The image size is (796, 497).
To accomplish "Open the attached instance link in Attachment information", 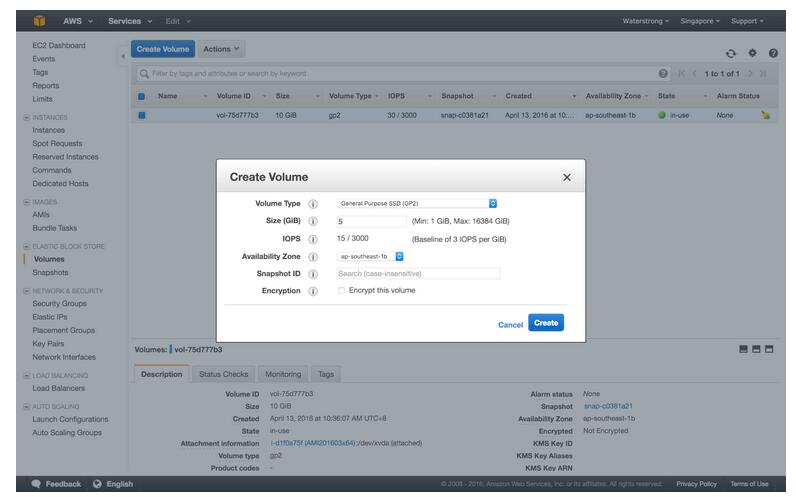I will point(313,443).
